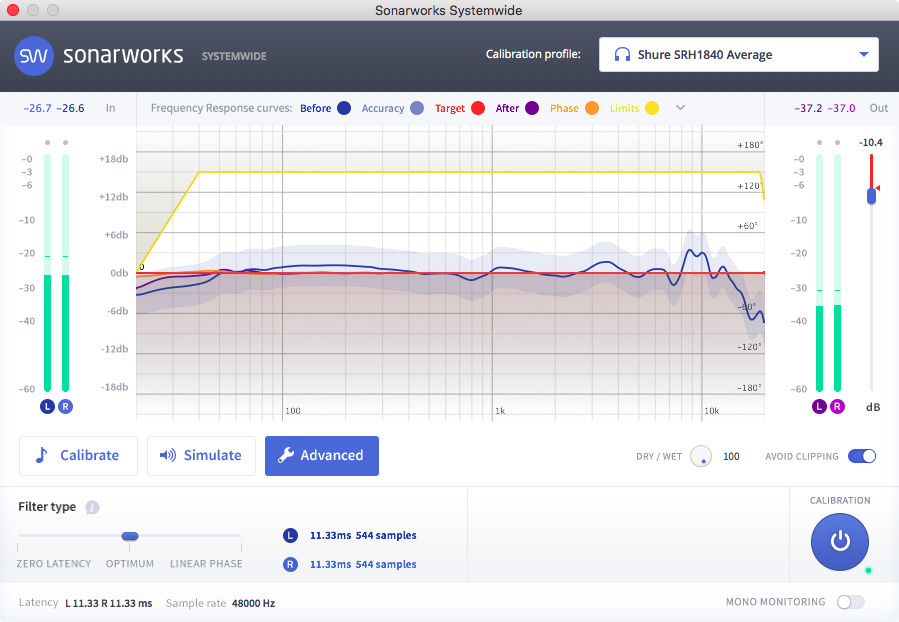Click the wrench icon on Advanced

coord(288,455)
